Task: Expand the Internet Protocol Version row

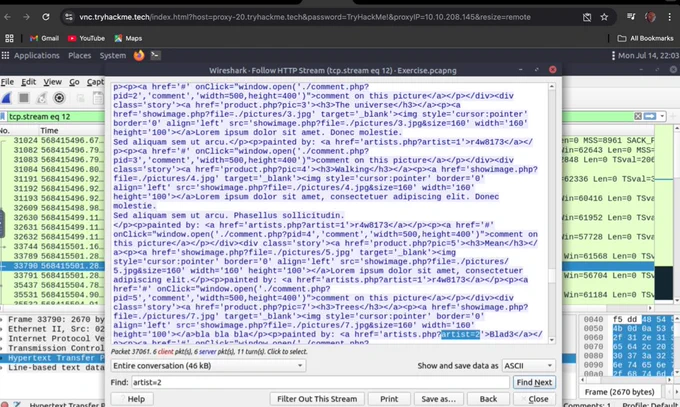Action: click(52, 338)
